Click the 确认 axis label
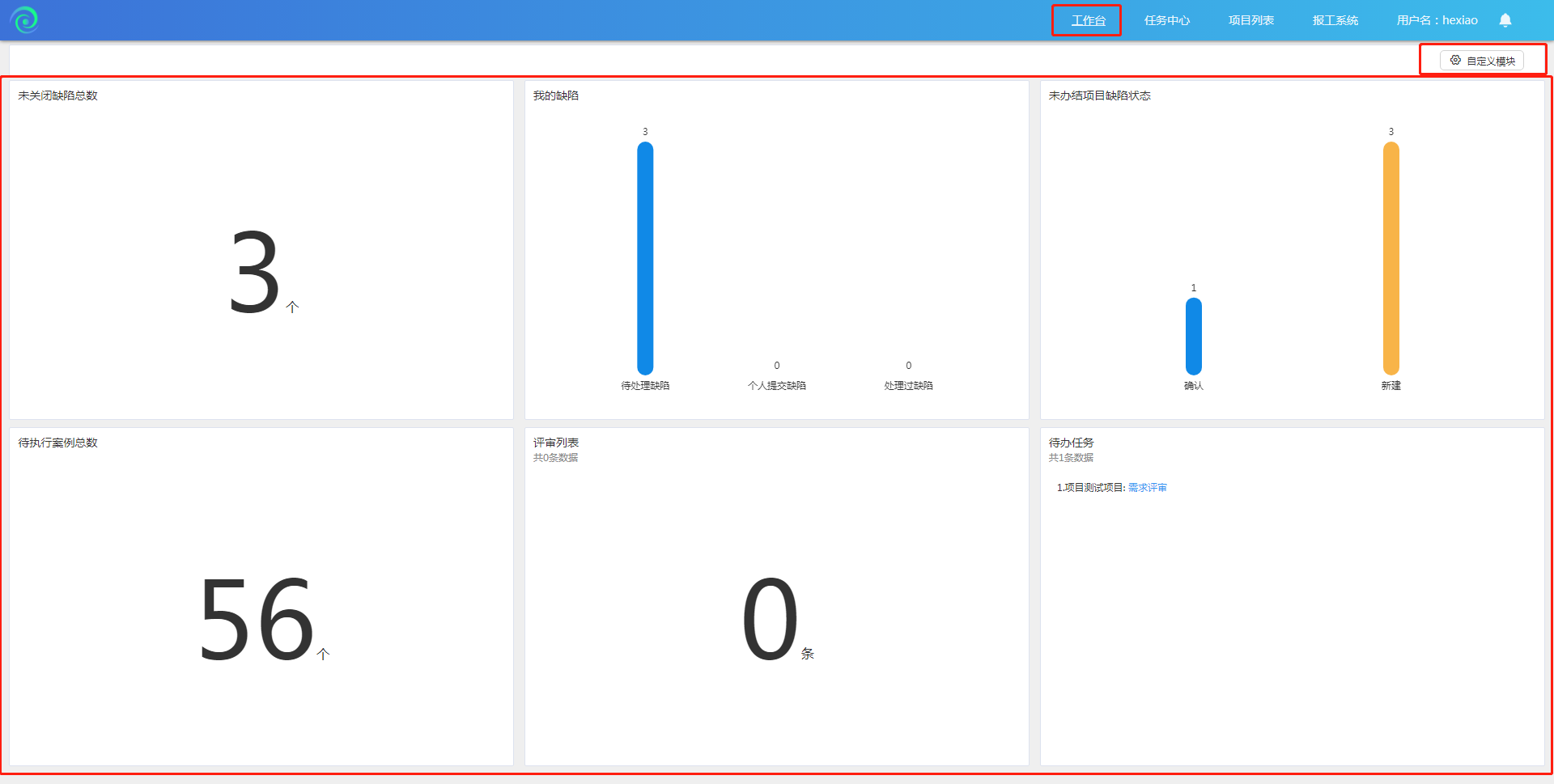1554x784 pixels. coord(1193,386)
